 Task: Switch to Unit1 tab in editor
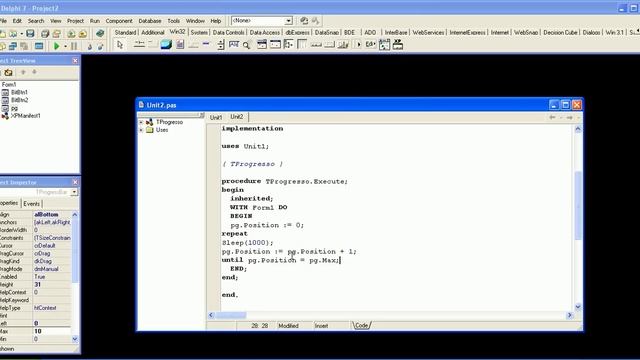pyautogui.click(x=216, y=117)
